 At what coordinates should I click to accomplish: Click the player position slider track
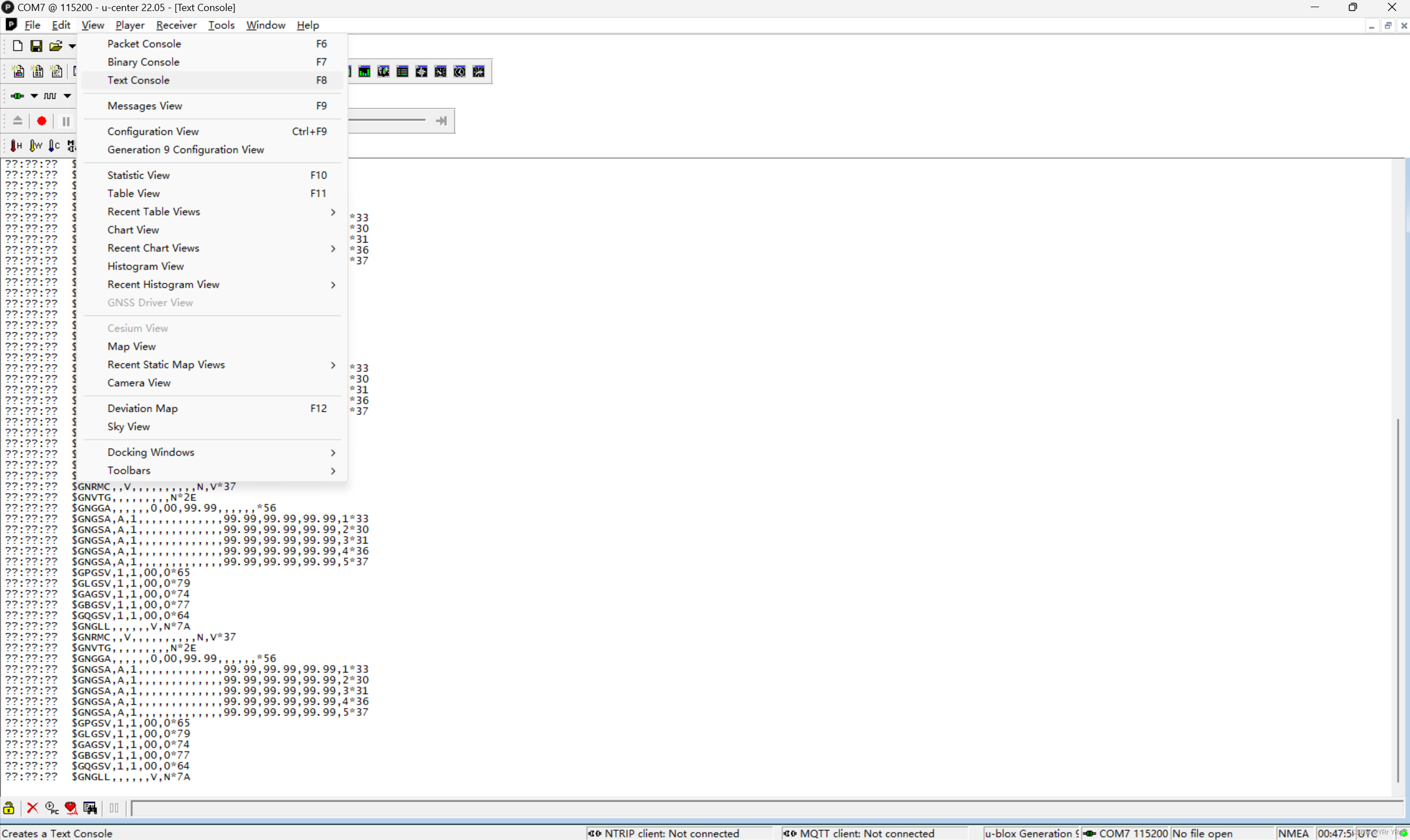[388, 120]
